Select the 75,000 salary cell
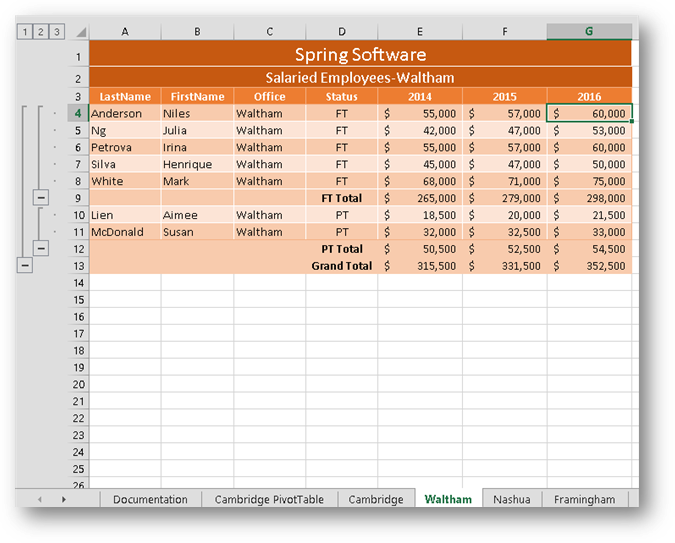 [x=589, y=181]
